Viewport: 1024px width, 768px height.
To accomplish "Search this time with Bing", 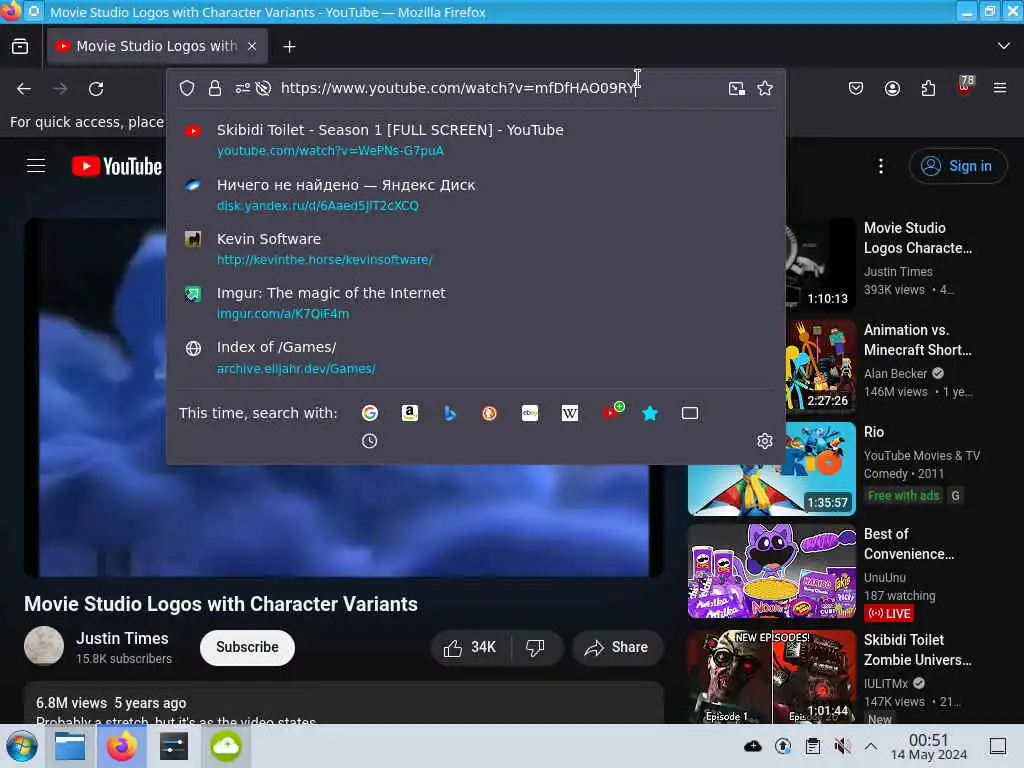I will click(x=449, y=413).
